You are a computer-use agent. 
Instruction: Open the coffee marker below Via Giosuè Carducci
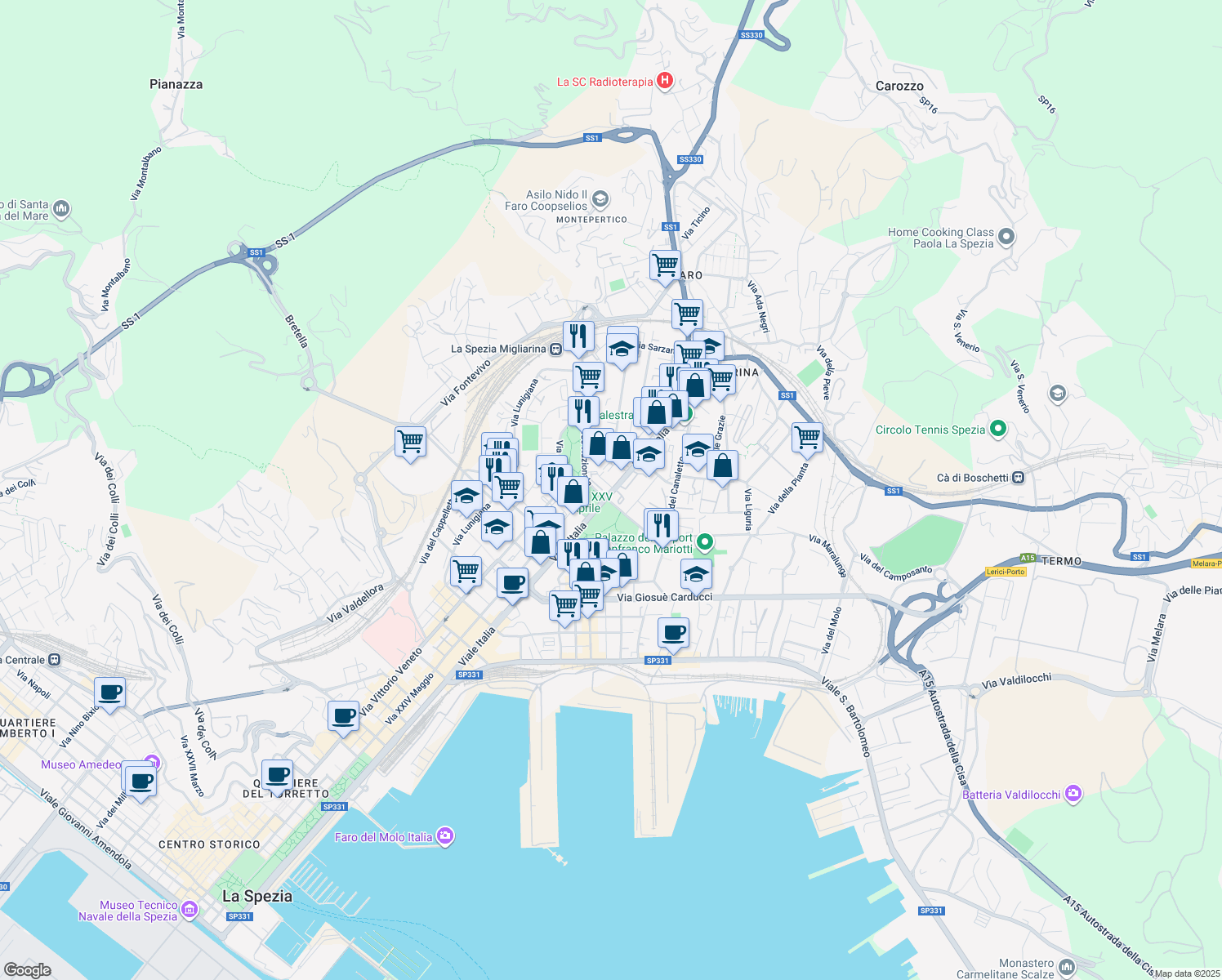pyautogui.click(x=674, y=636)
